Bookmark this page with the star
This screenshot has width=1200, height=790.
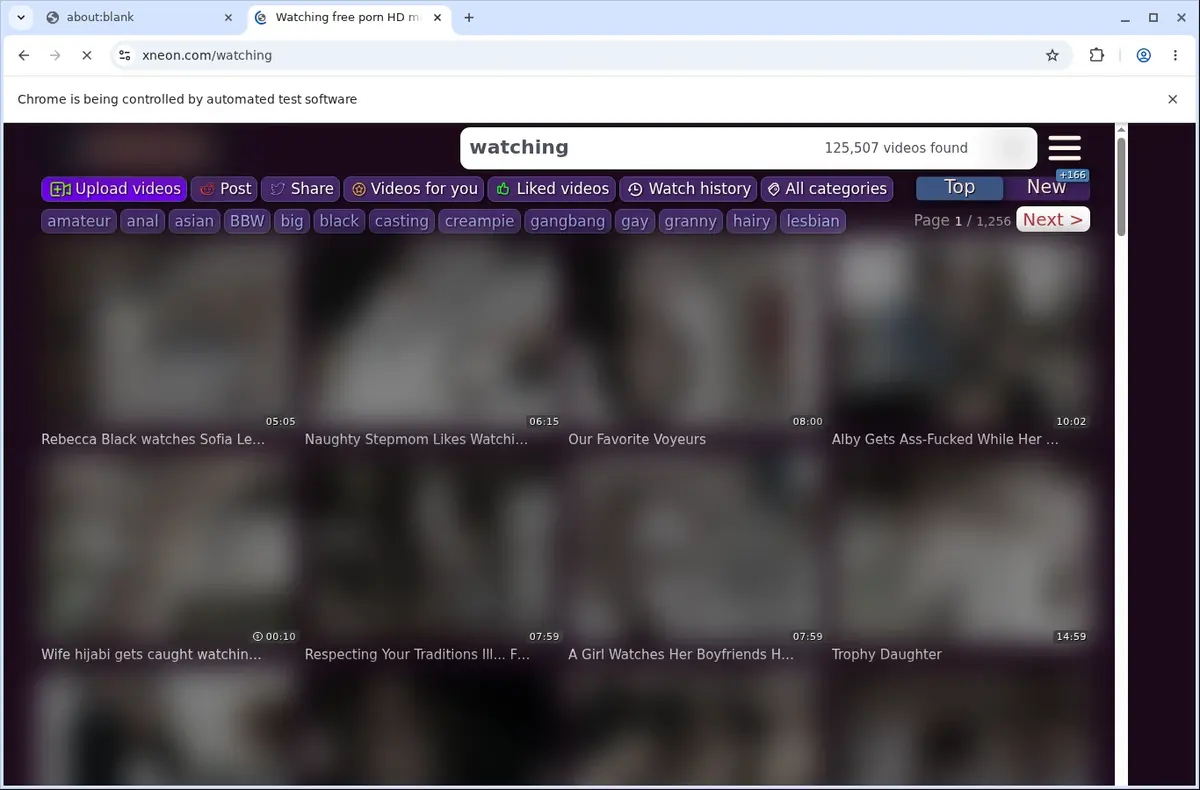(x=1052, y=55)
